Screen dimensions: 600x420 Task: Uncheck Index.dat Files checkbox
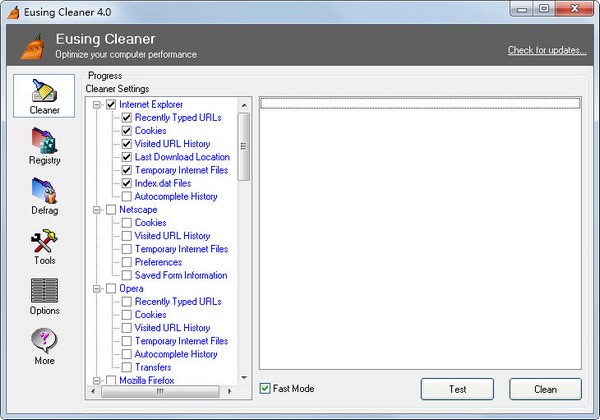[x=127, y=183]
